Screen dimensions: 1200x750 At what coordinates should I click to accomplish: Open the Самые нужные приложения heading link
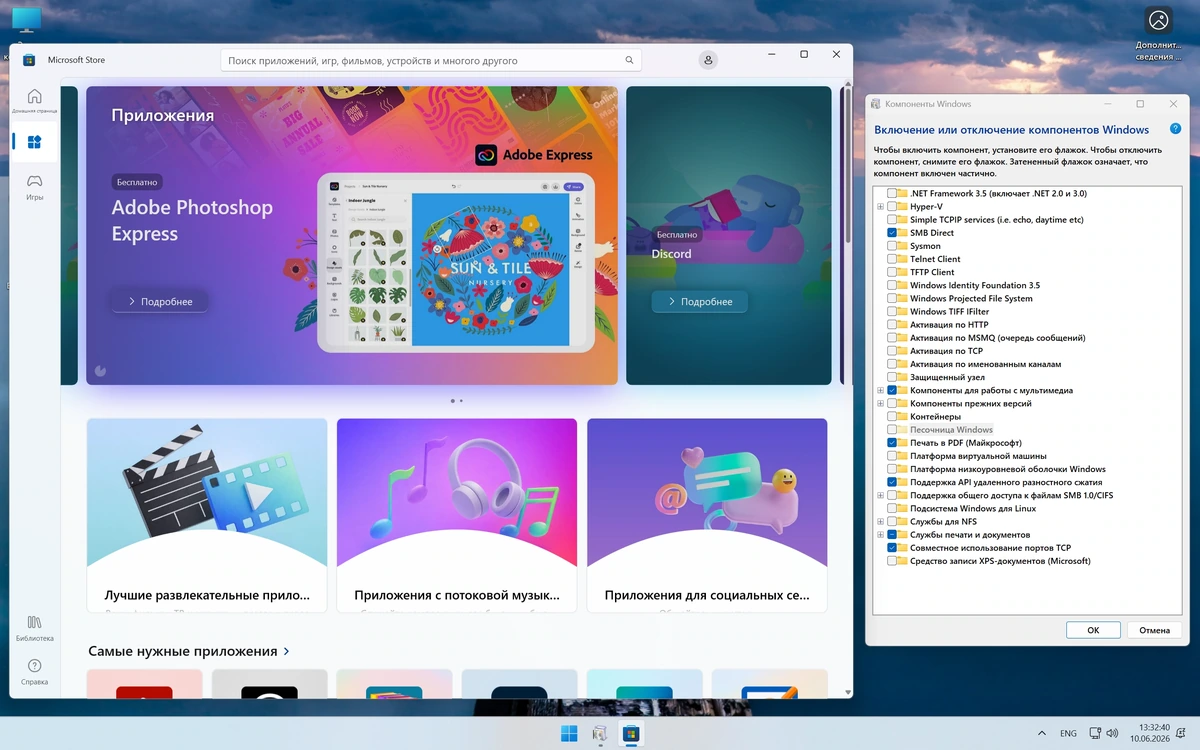click(183, 651)
